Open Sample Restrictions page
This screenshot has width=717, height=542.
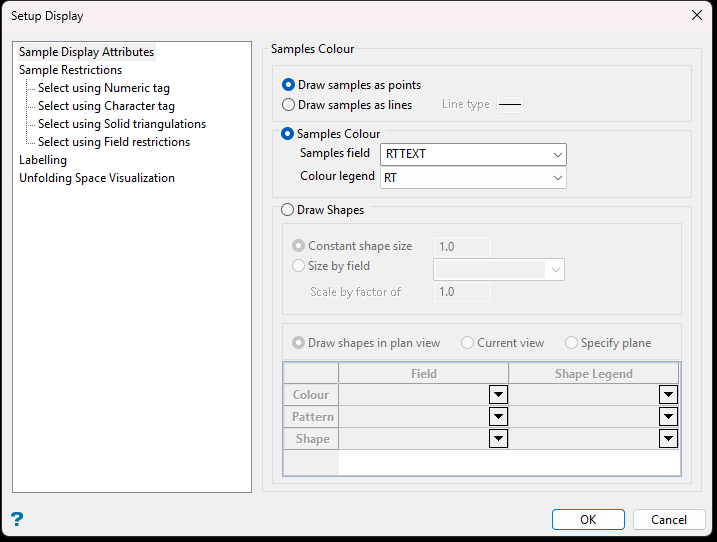(70, 70)
